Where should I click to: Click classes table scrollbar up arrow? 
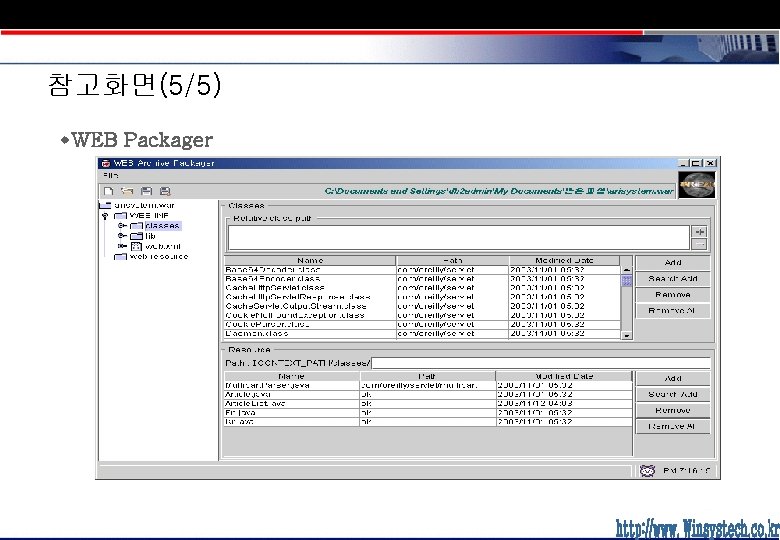tap(627, 269)
